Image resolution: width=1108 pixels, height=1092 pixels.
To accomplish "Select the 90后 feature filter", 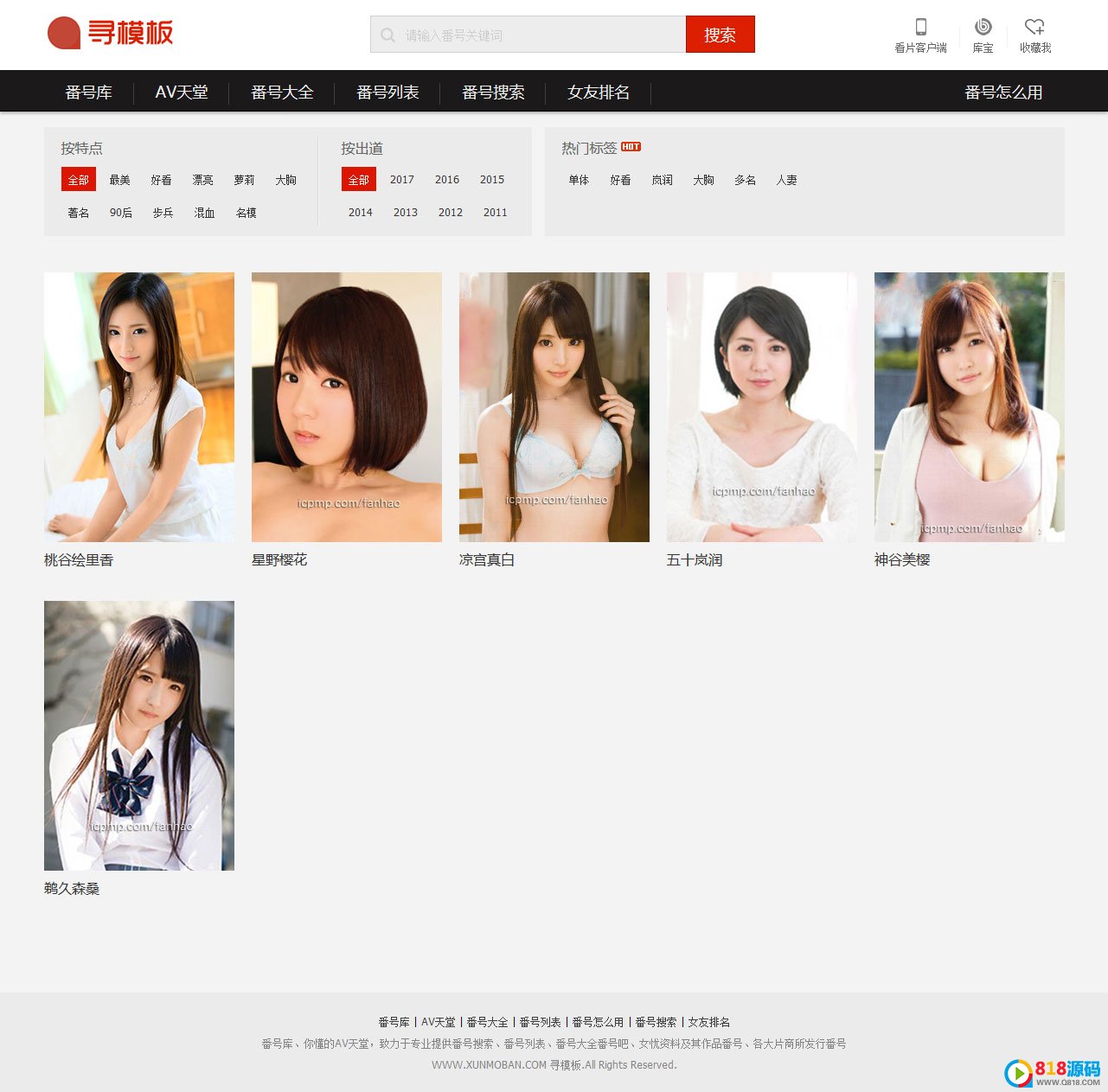I will (x=121, y=213).
